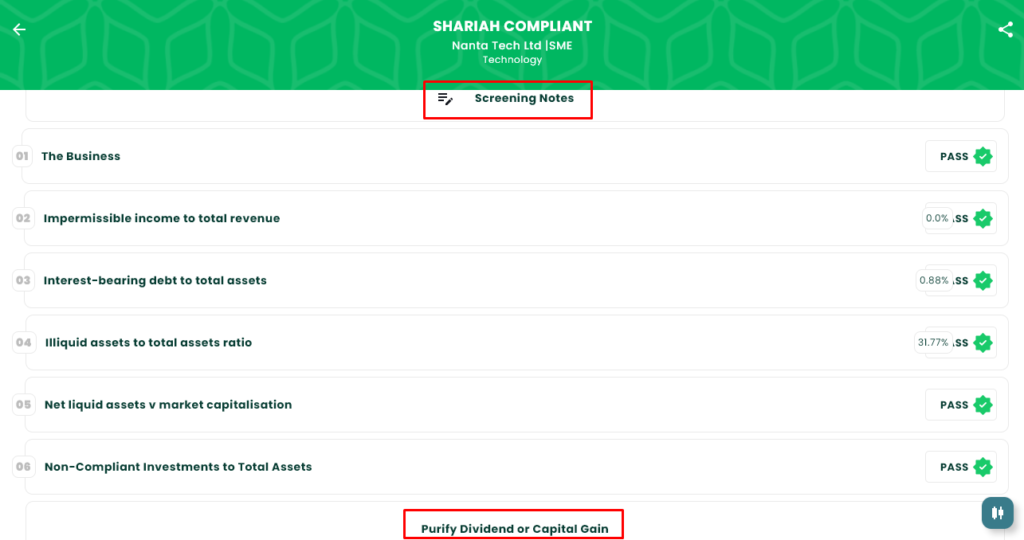Click the Screening Notes edit icon

[x=446, y=99]
